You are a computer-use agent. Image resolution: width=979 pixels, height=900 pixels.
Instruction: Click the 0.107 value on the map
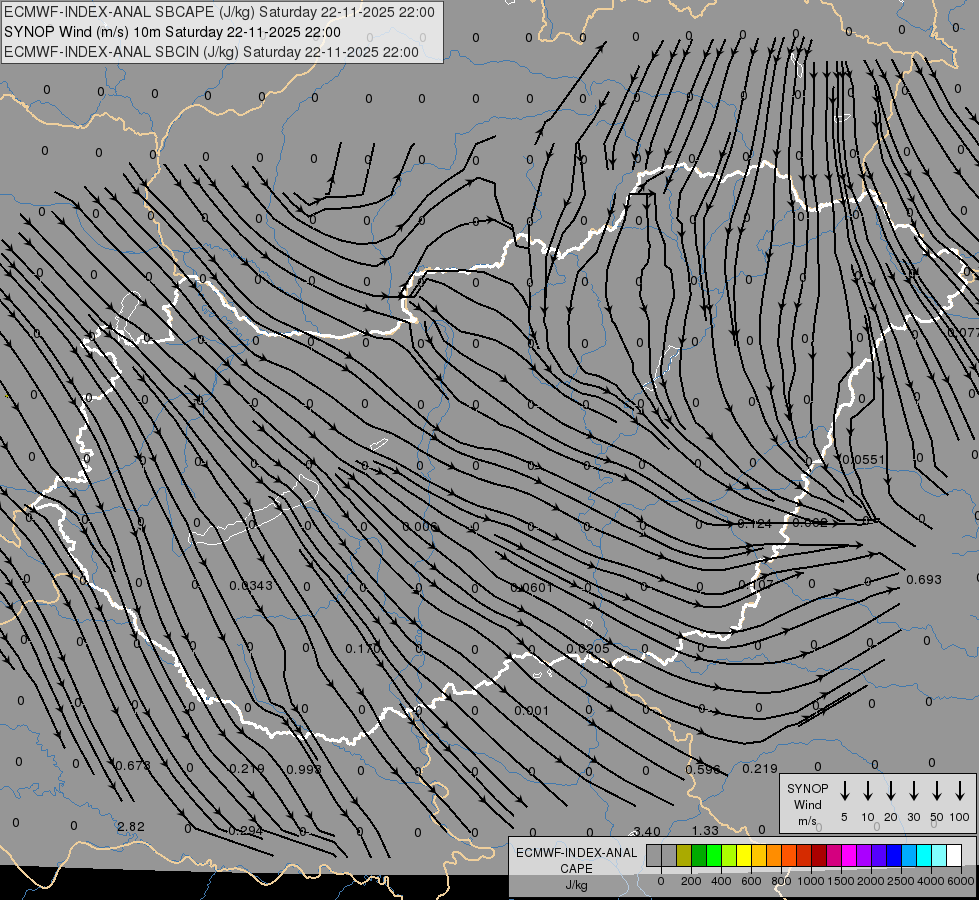tap(755, 585)
